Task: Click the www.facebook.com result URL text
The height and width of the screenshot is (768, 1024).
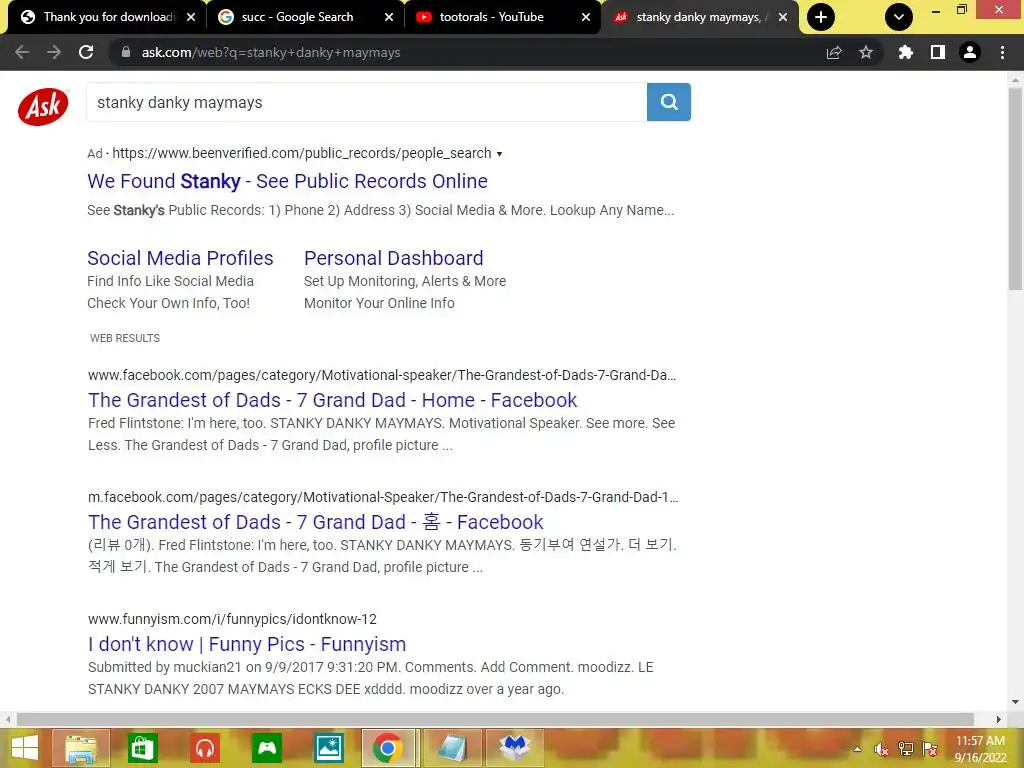Action: coord(382,375)
